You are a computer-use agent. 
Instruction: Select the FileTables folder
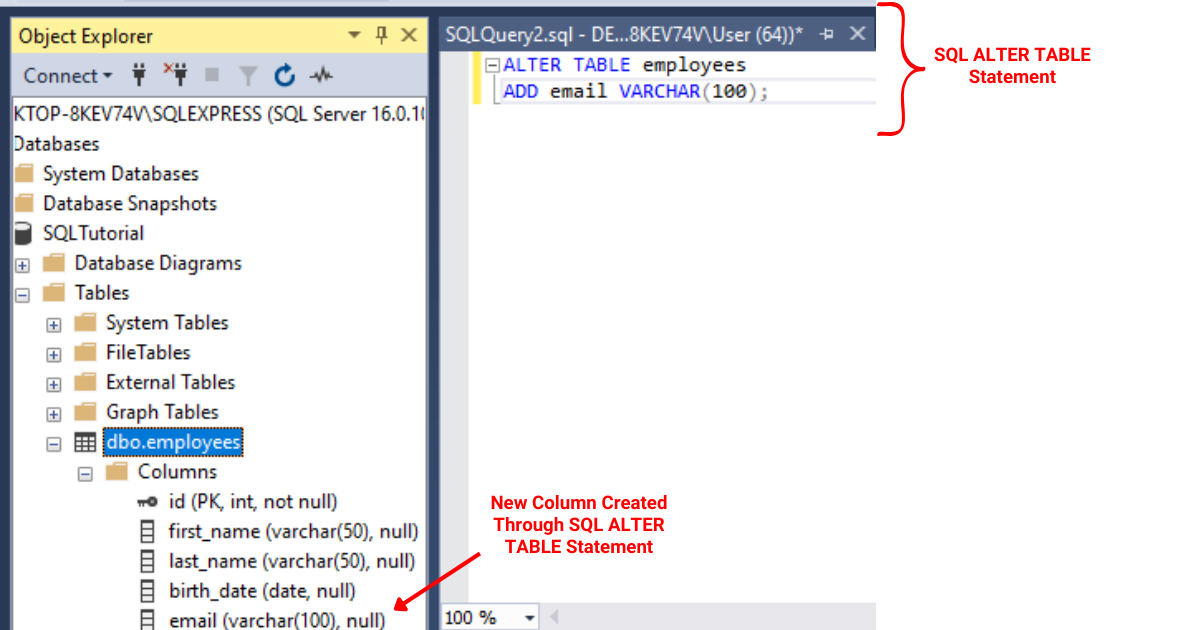coord(148,352)
